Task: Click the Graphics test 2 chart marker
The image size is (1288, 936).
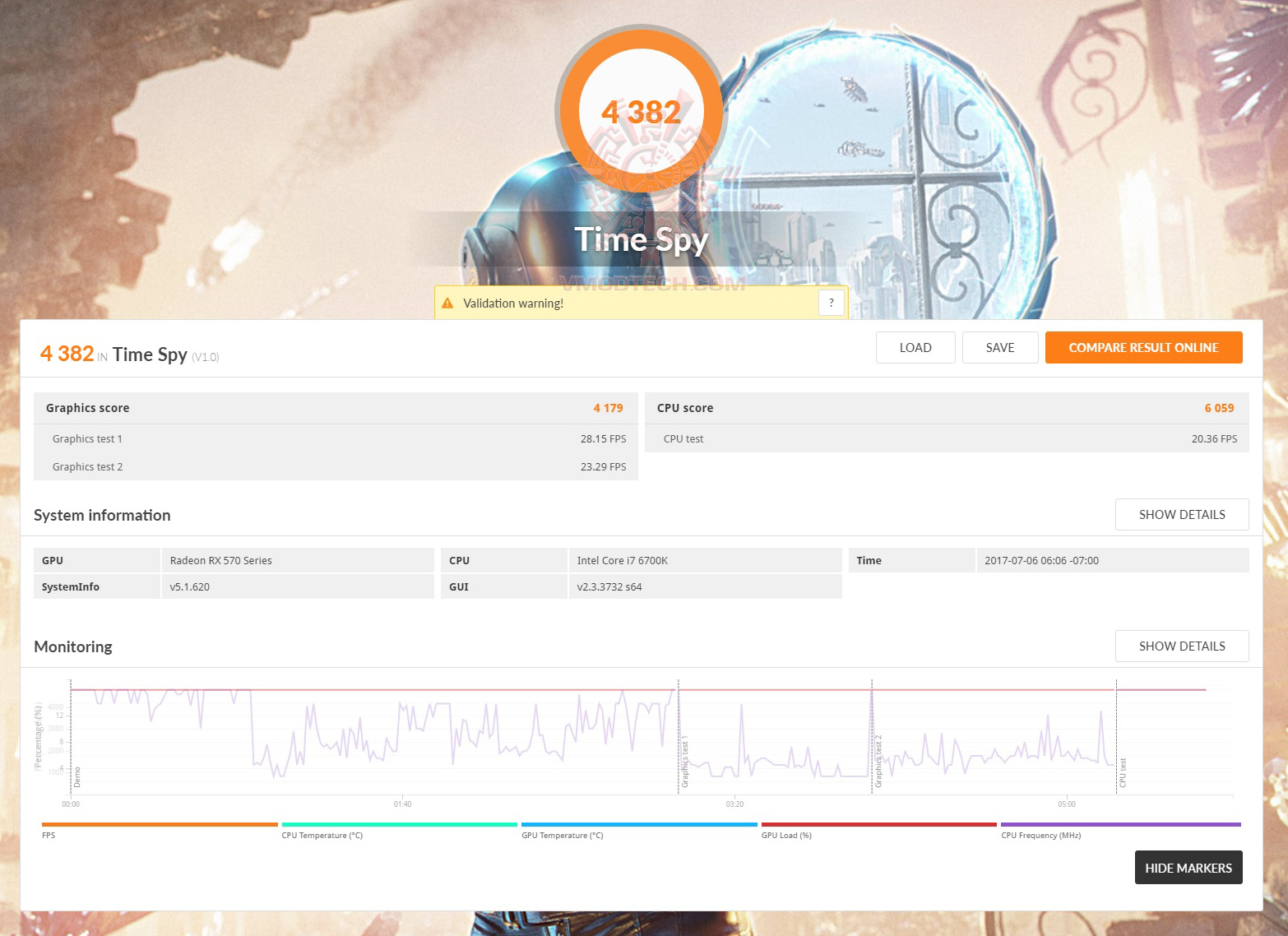Action: 878,761
